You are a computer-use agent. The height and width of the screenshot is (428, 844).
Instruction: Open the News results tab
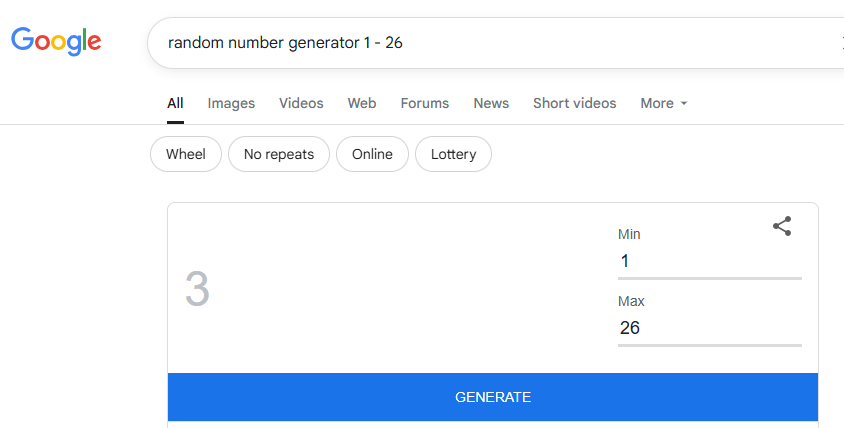coord(491,103)
